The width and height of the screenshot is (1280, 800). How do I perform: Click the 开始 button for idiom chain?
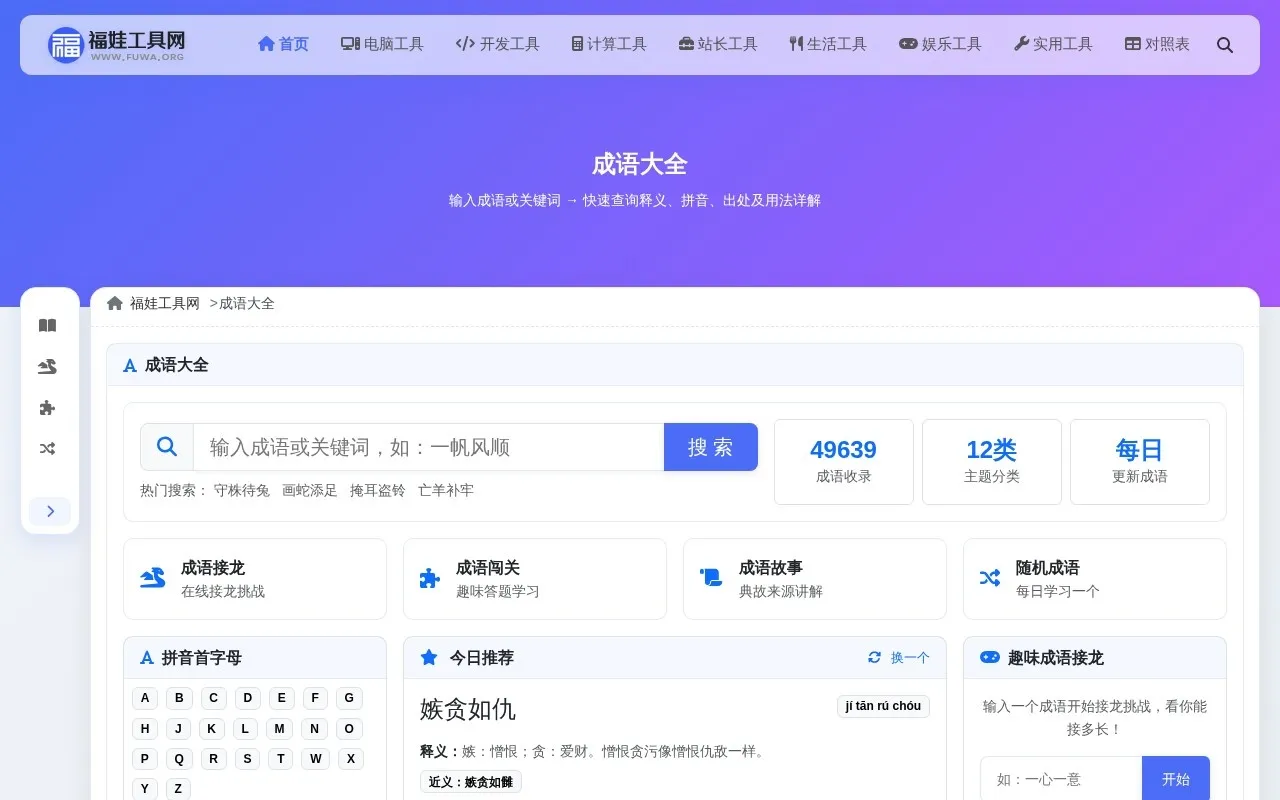(1176, 779)
